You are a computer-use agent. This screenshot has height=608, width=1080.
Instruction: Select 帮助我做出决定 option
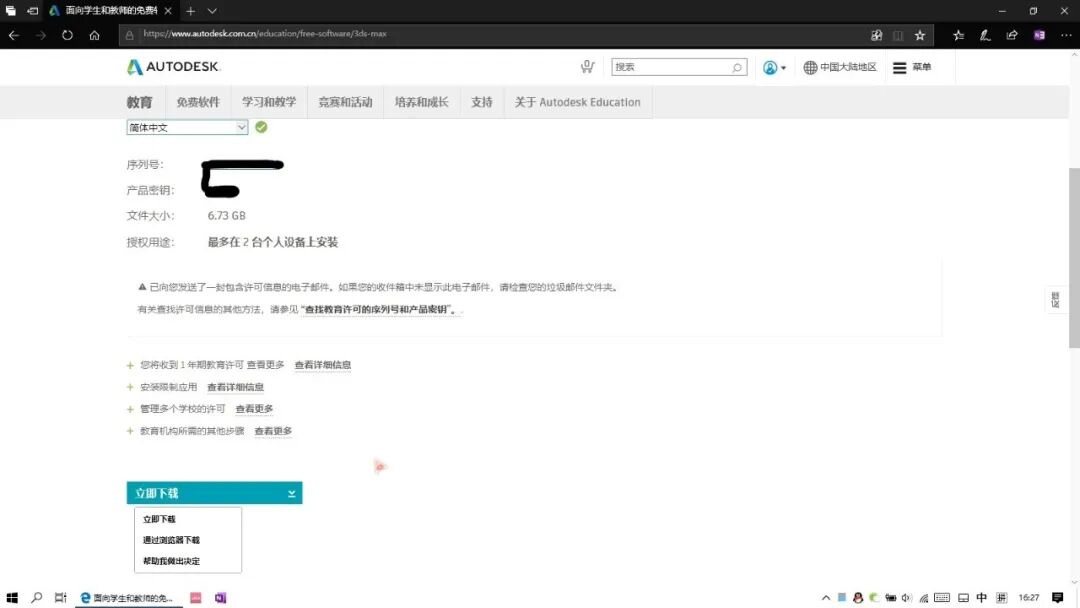point(171,561)
